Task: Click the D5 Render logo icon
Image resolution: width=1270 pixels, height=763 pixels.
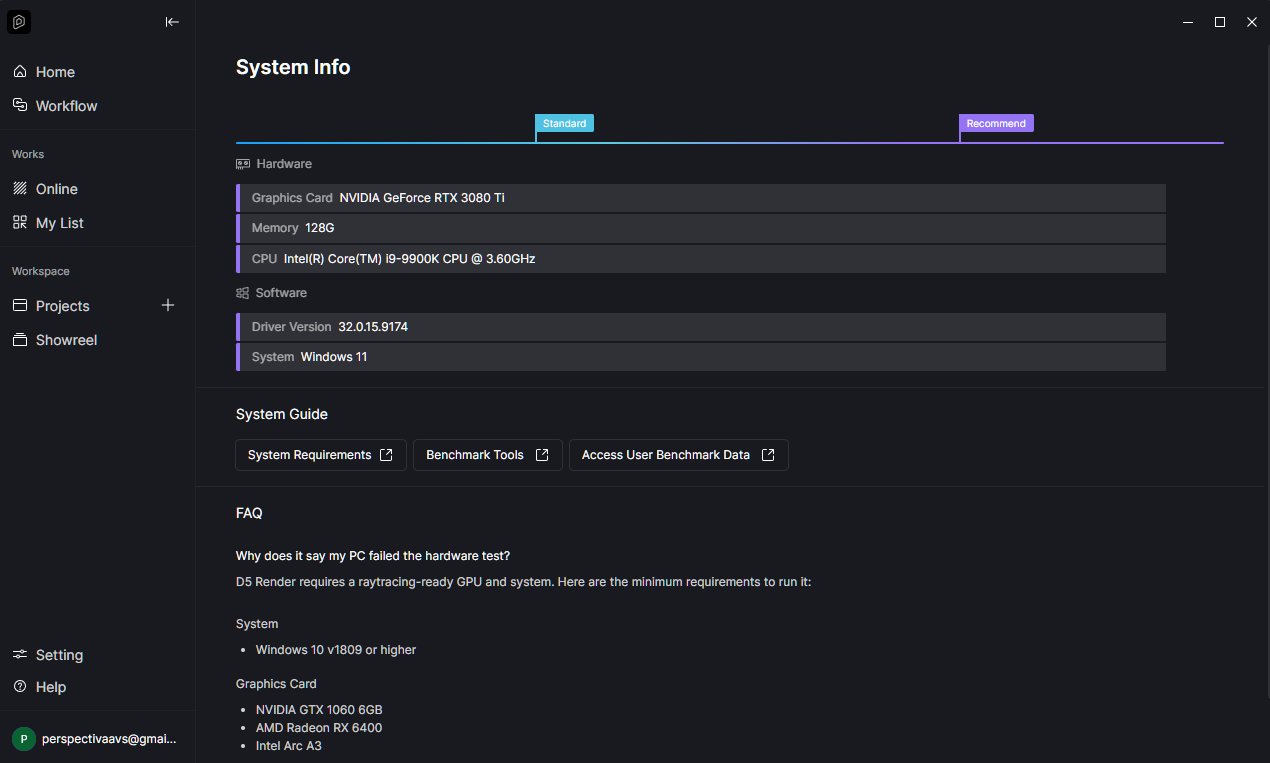Action: coord(19,22)
